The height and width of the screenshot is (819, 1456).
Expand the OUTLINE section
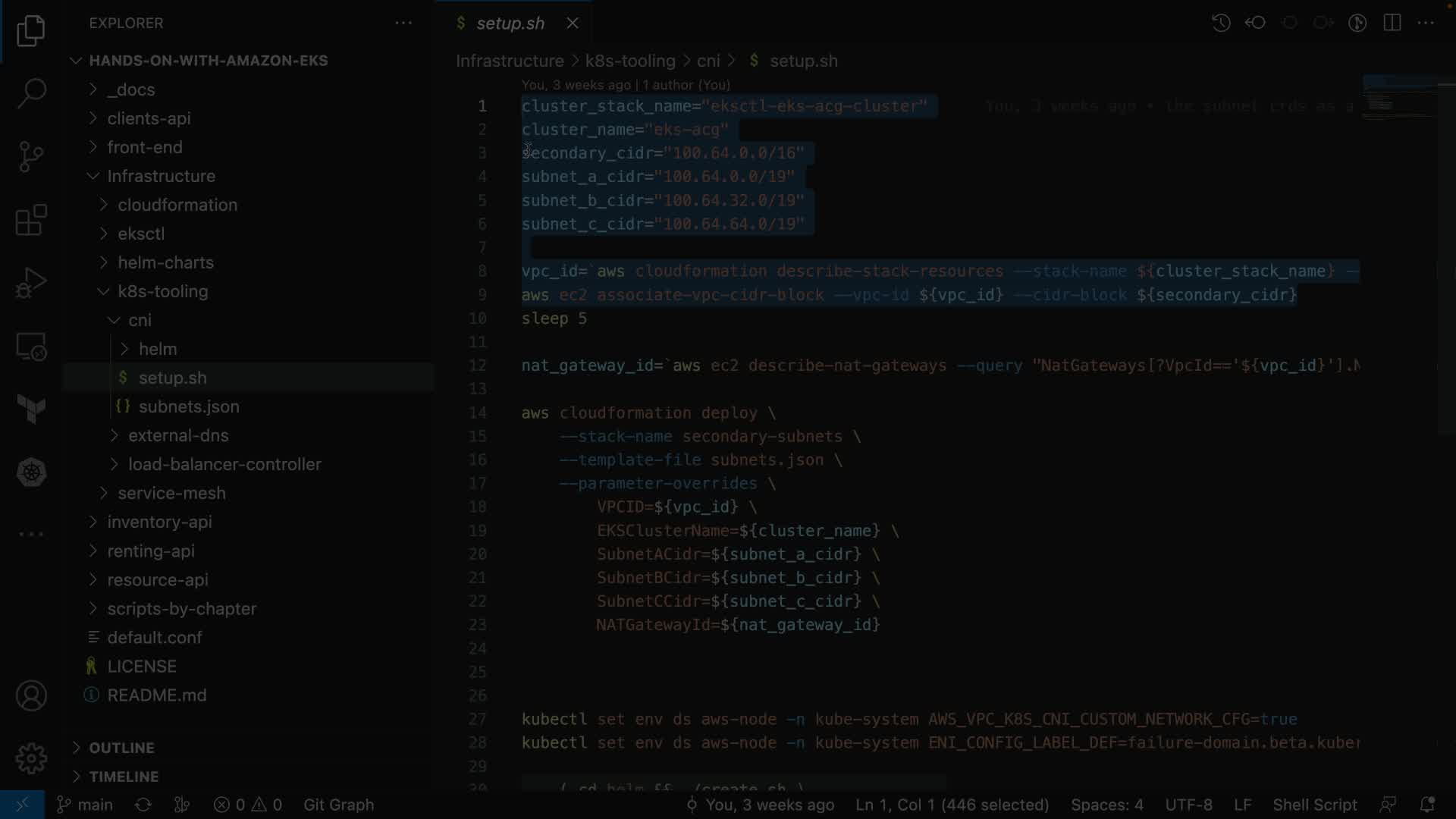(121, 748)
